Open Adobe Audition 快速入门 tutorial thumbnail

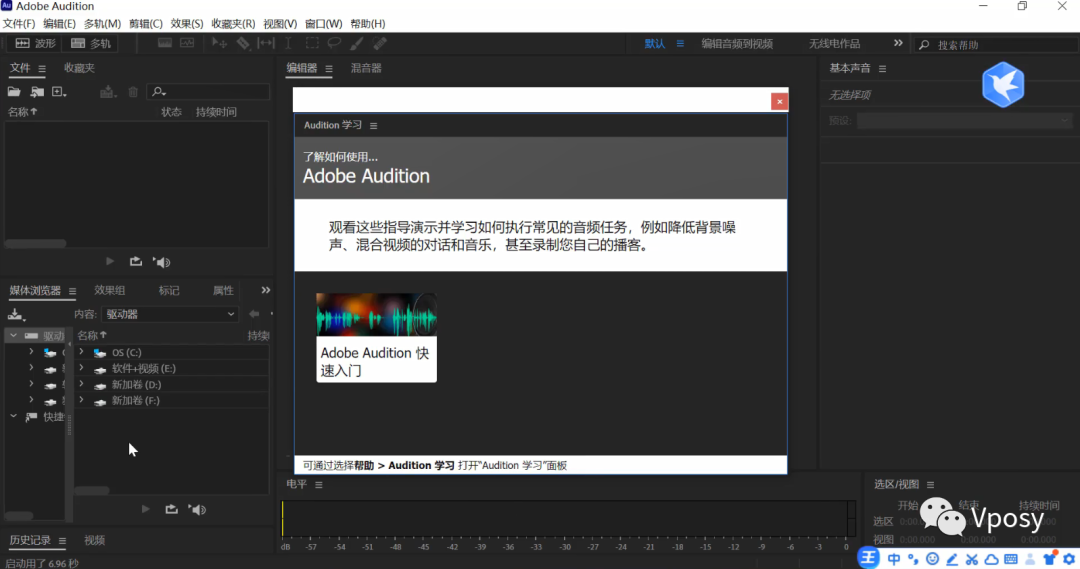(x=376, y=338)
